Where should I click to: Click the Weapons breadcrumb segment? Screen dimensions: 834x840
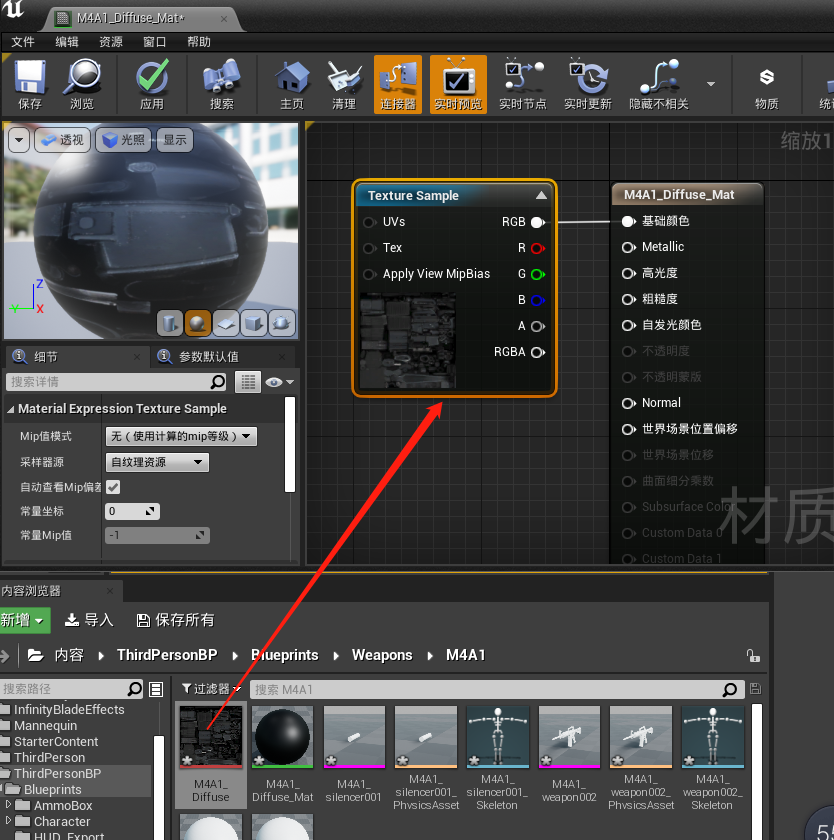point(382,655)
